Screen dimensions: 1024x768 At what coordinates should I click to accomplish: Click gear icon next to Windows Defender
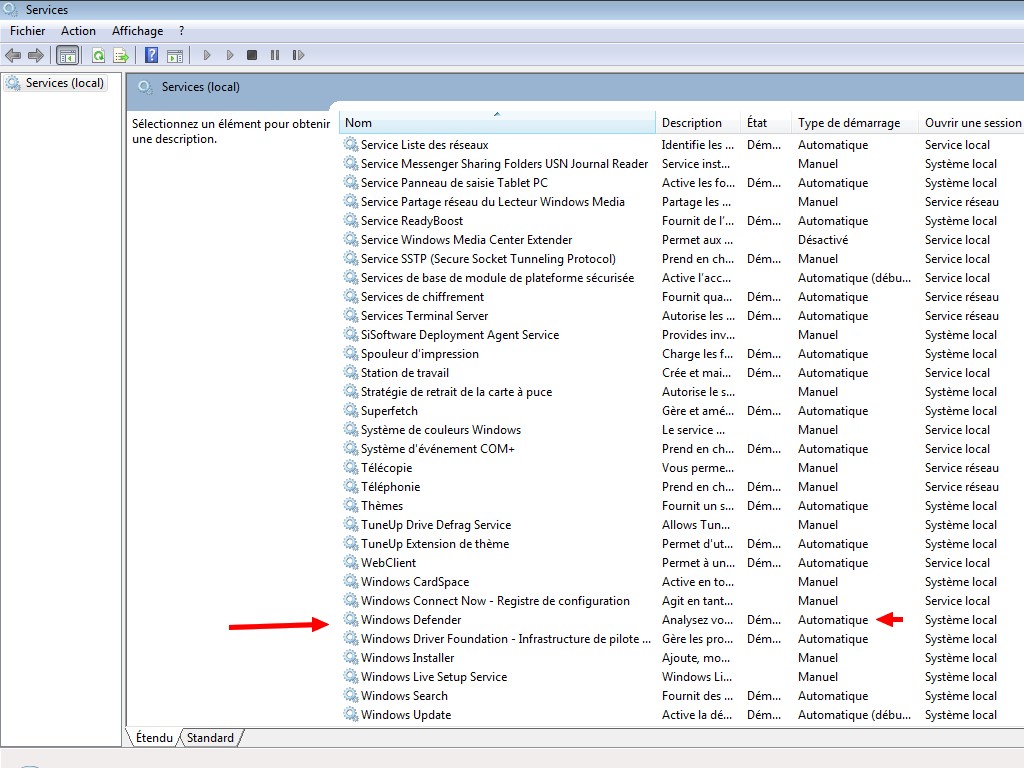point(350,620)
